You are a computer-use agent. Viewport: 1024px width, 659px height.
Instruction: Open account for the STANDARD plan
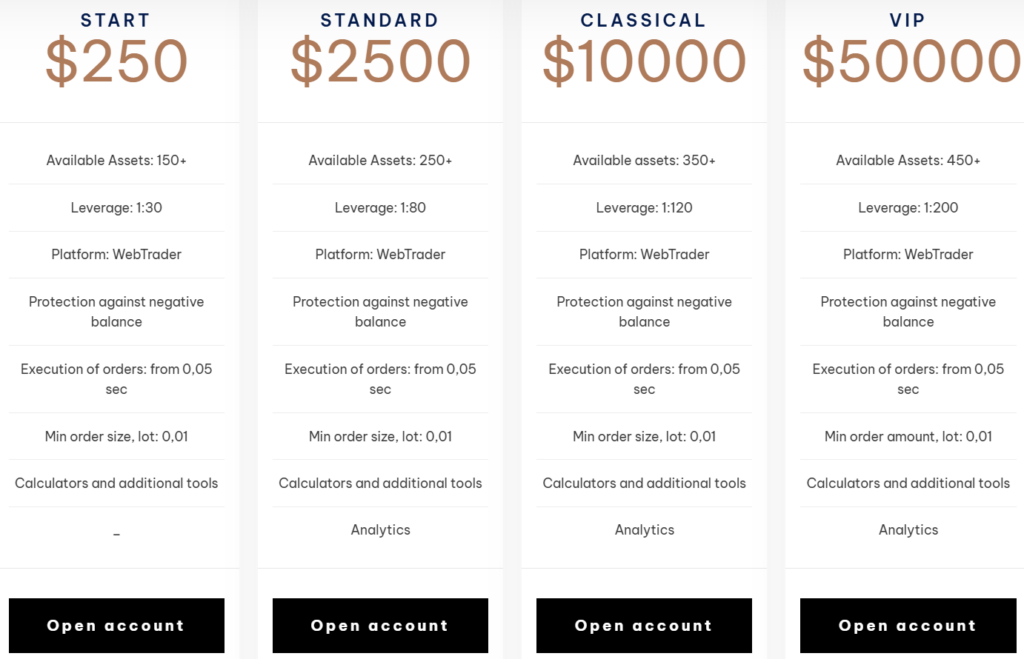(380, 626)
